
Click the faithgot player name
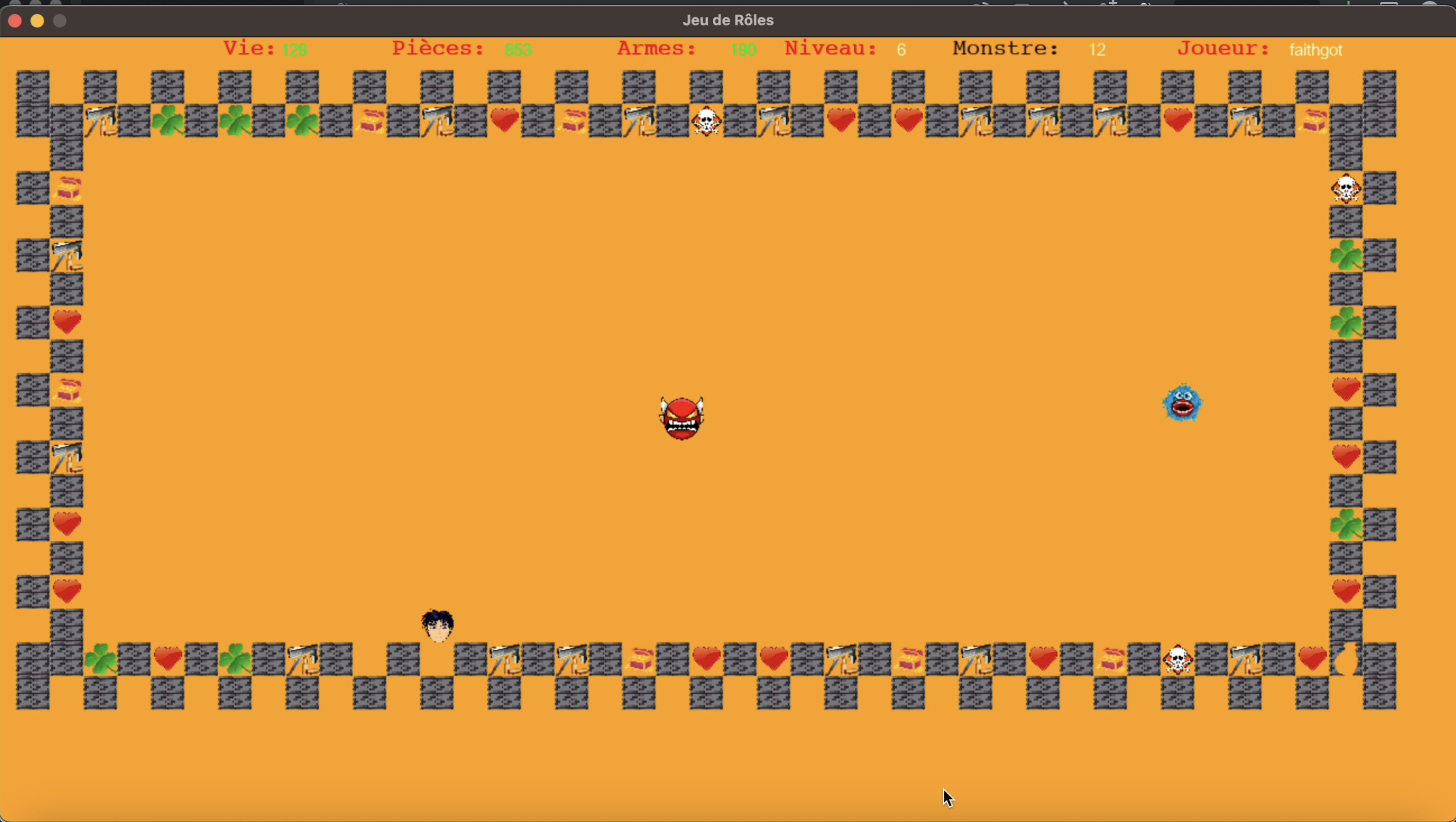[x=1316, y=50]
